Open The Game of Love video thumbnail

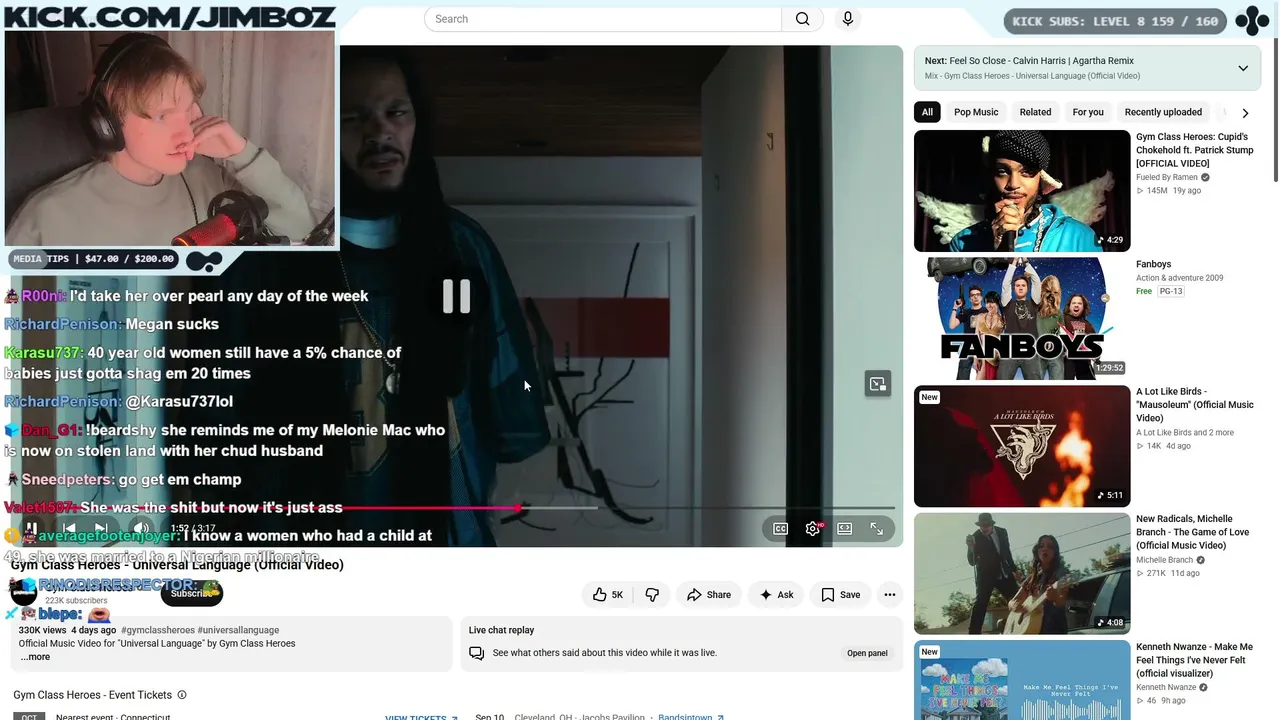tap(1022, 574)
